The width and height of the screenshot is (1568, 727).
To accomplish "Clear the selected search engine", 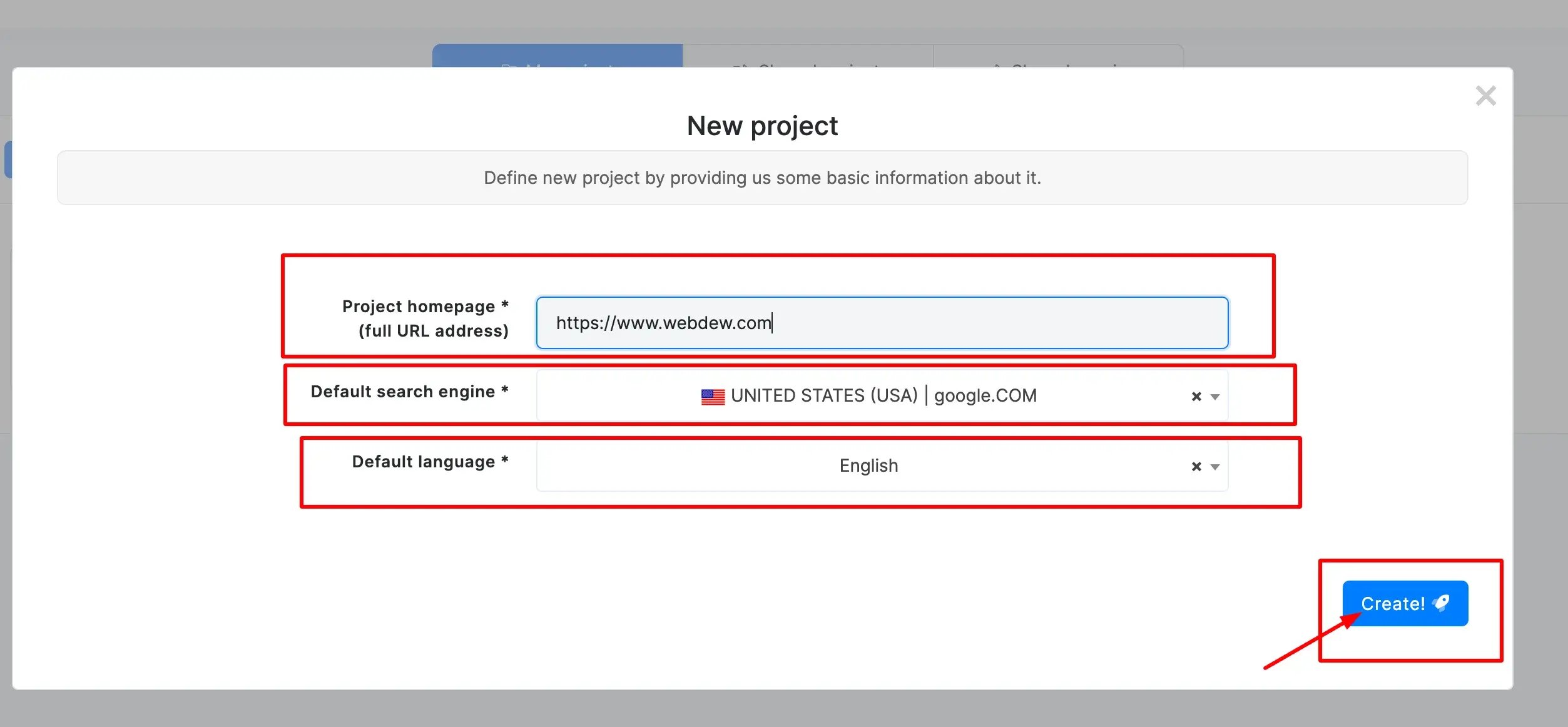I will click(1196, 397).
